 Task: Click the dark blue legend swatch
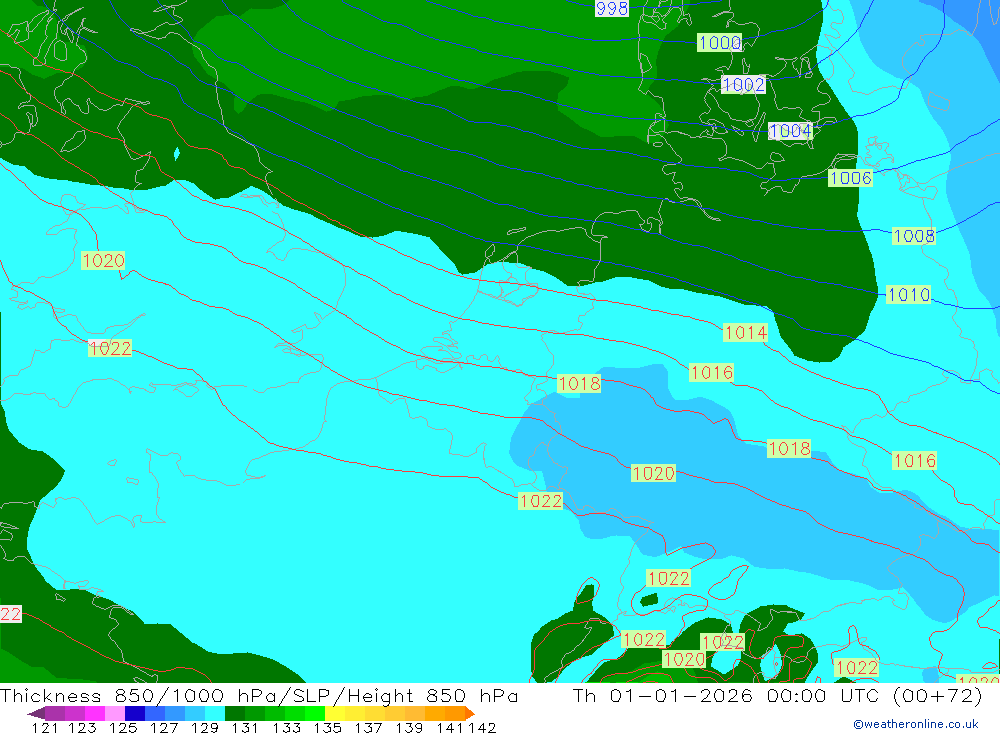pos(135,713)
